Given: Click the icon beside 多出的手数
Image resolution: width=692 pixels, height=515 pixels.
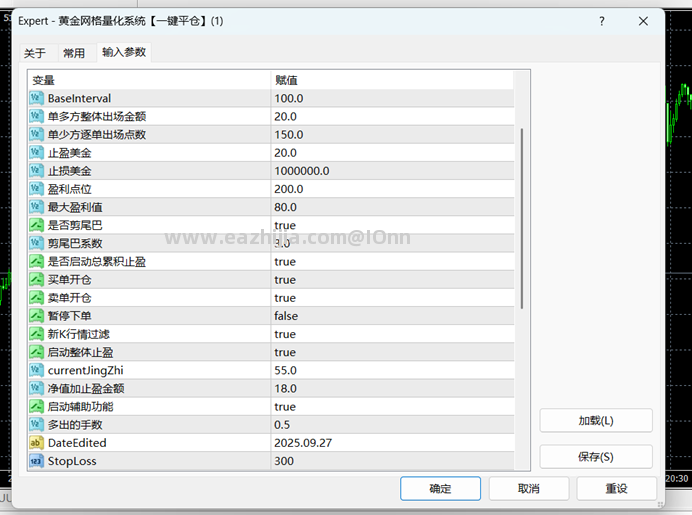Looking at the screenshot, I should tap(37, 425).
